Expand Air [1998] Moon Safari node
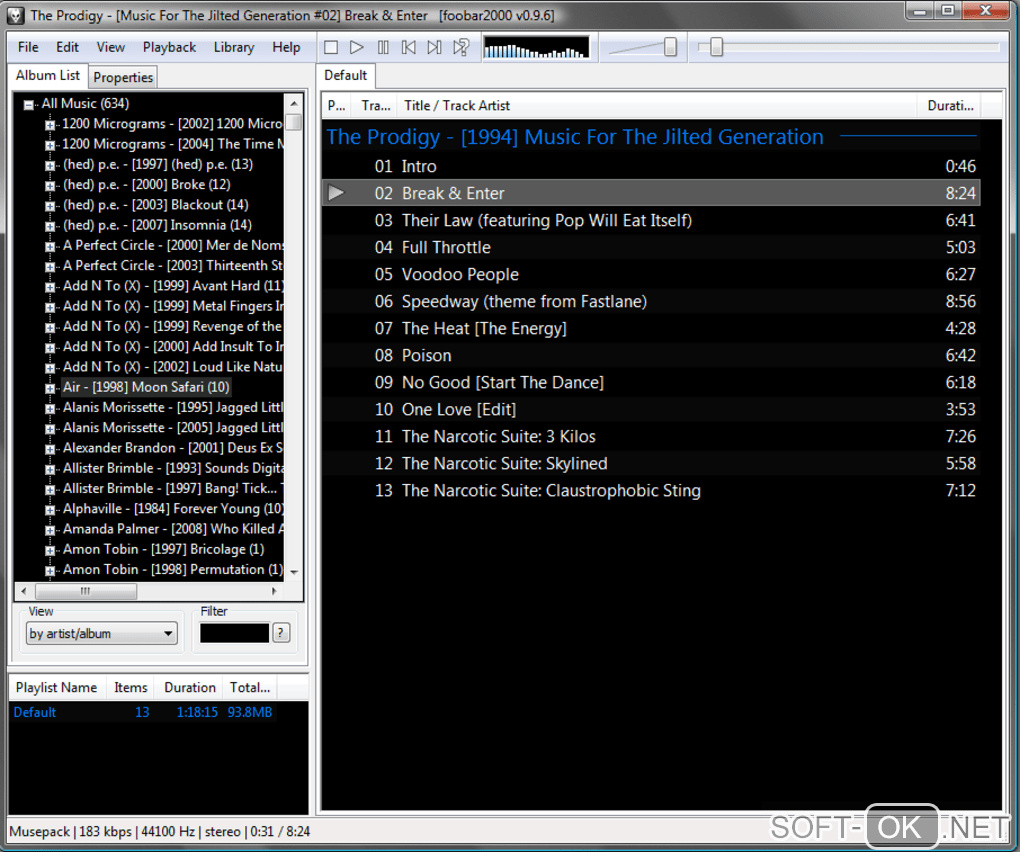This screenshot has height=852, width=1020. click(x=49, y=388)
